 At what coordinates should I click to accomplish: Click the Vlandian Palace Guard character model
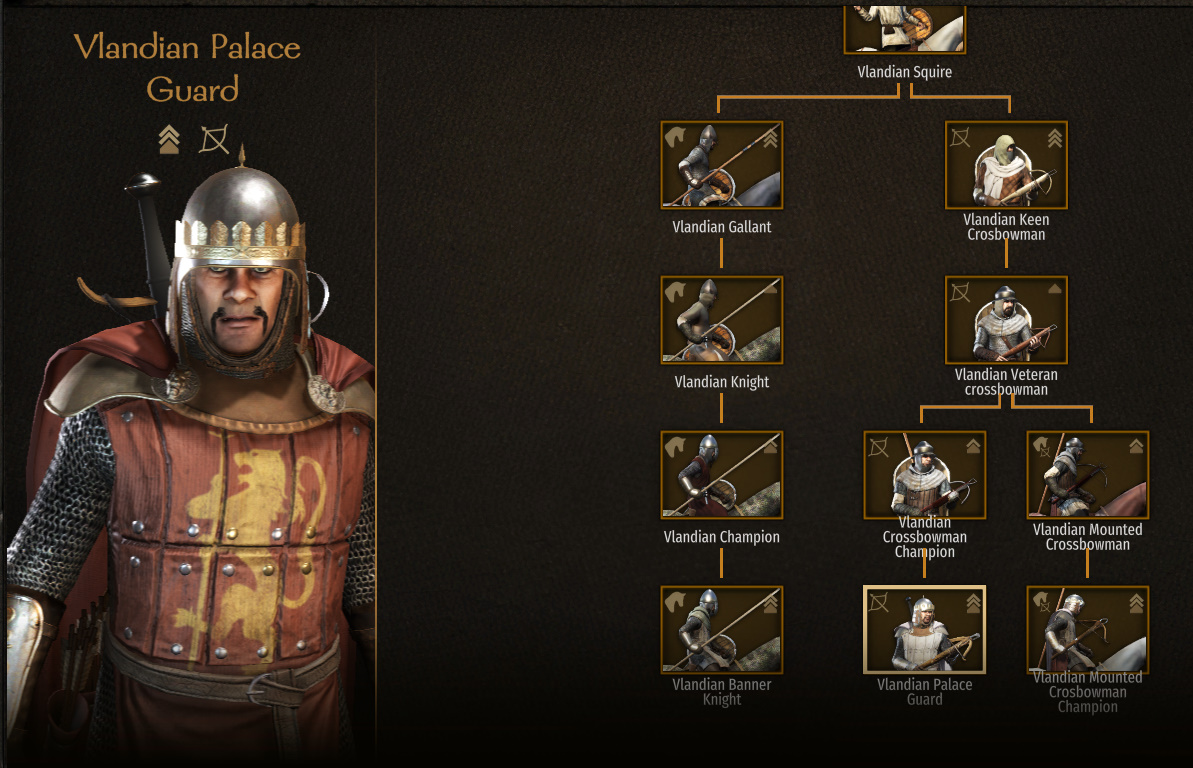tap(190, 457)
